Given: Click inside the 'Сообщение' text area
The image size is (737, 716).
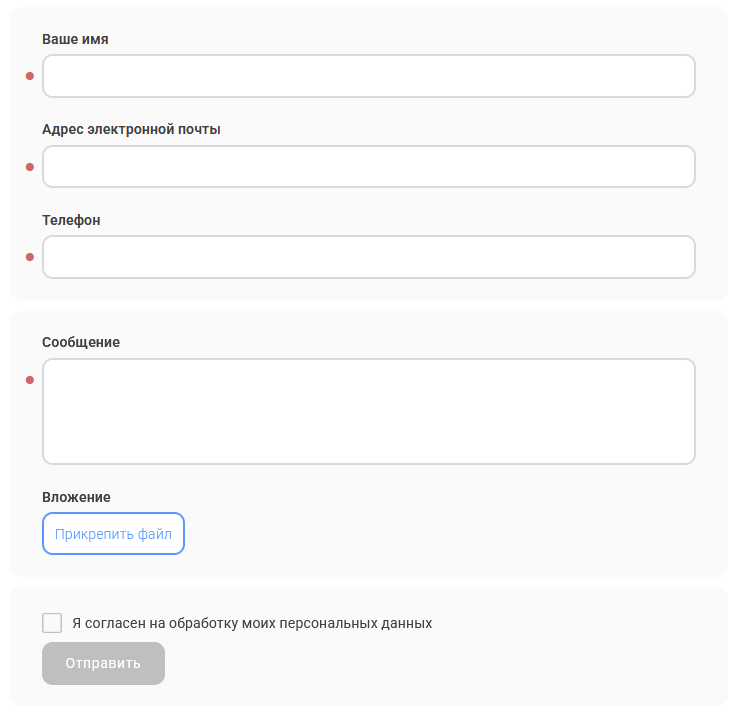Looking at the screenshot, I should coord(368,411).
